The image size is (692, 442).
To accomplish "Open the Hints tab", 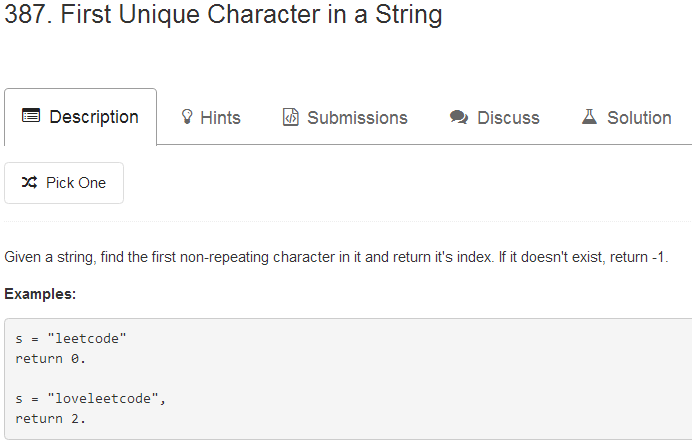I will point(220,117).
